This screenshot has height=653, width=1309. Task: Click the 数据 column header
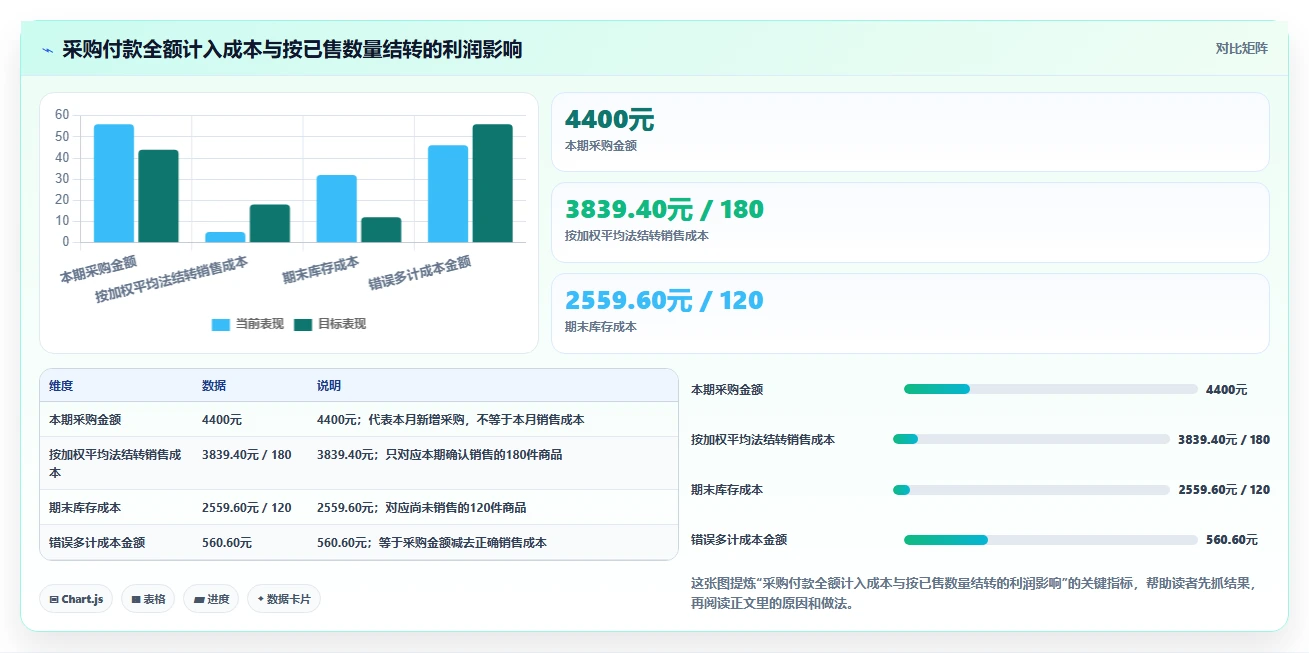tap(214, 386)
